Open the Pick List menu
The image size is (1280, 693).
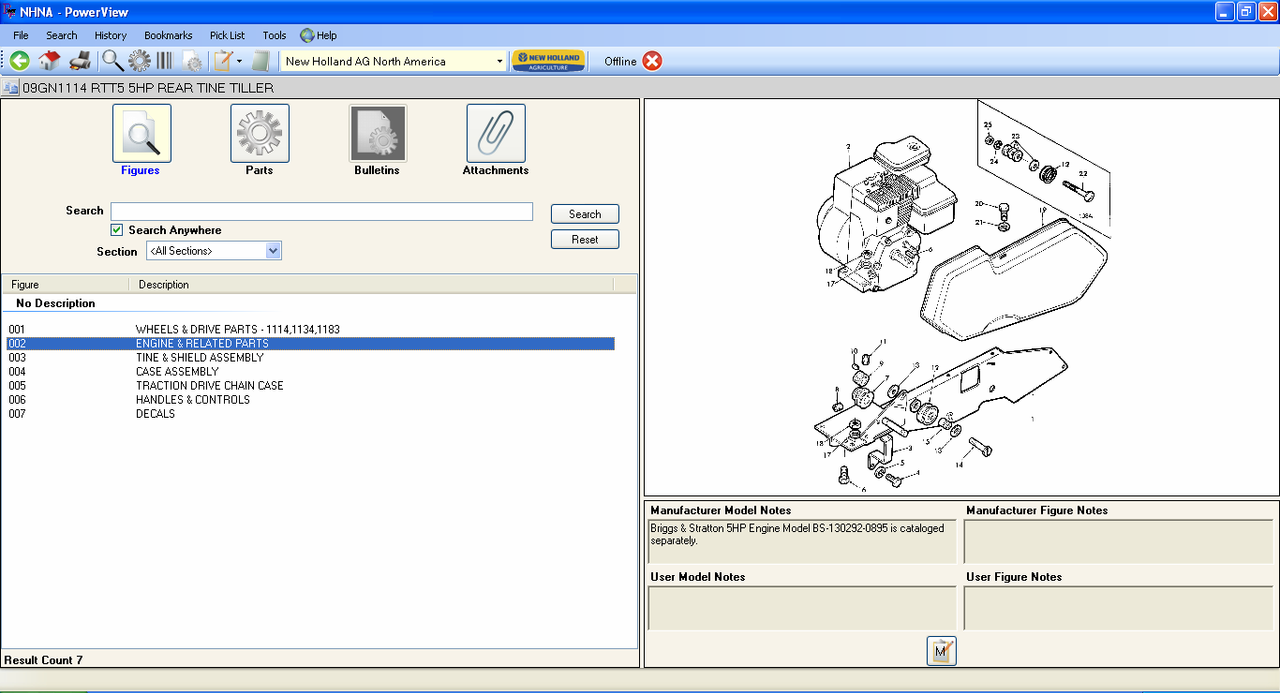(x=227, y=35)
